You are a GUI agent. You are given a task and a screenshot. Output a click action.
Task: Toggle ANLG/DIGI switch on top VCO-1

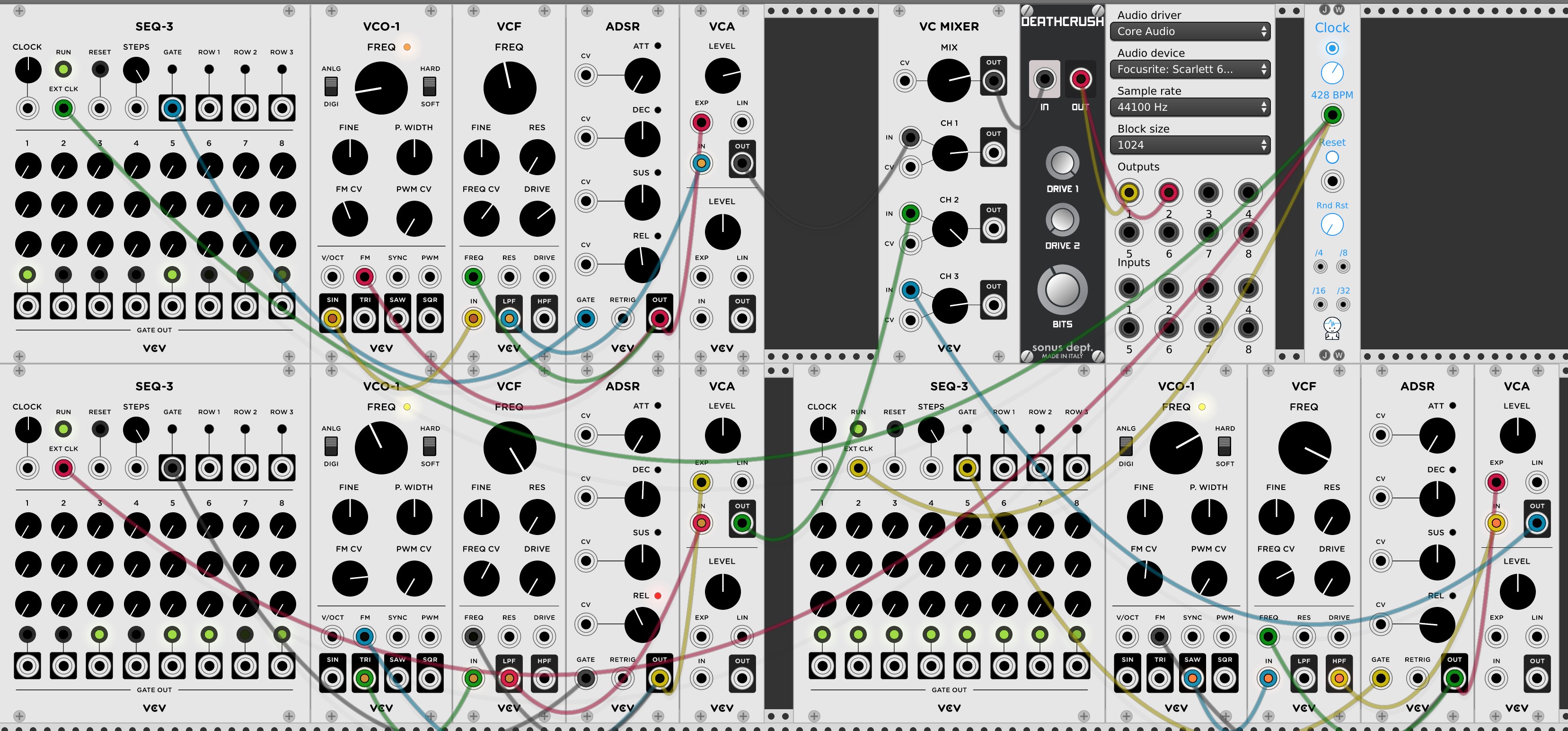tap(331, 87)
